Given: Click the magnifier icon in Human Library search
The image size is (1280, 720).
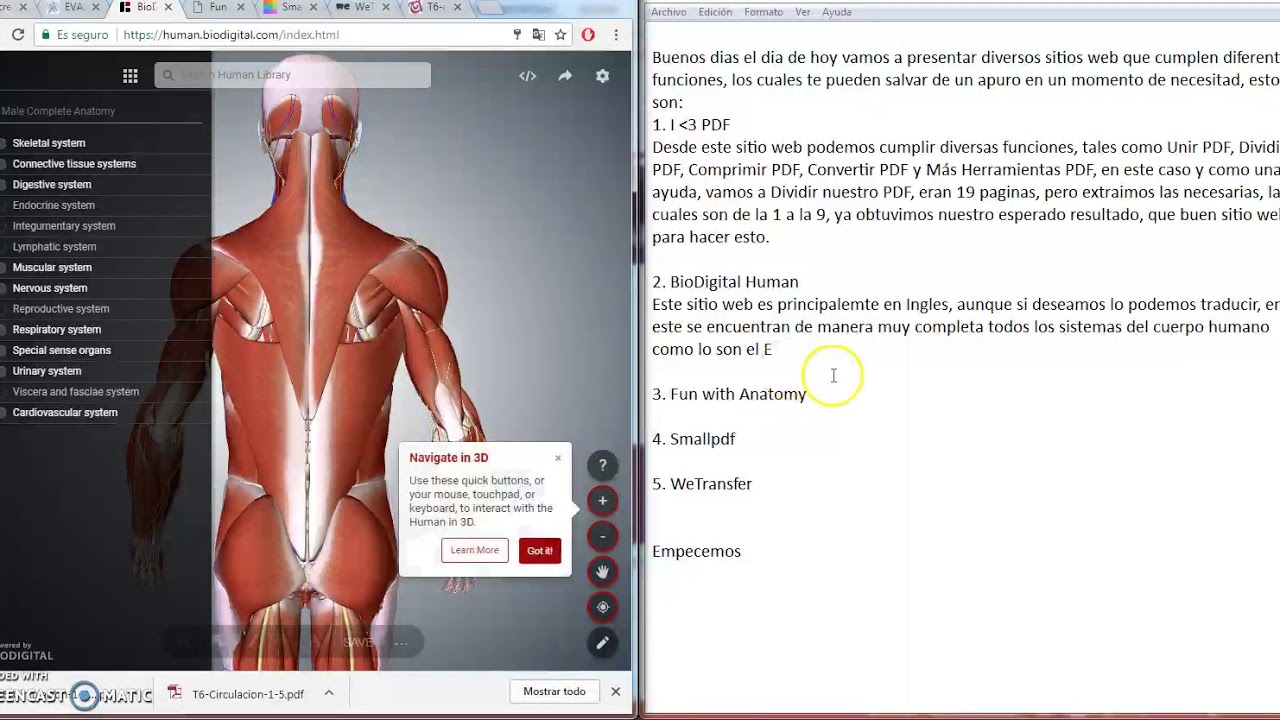Looking at the screenshot, I should [168, 75].
